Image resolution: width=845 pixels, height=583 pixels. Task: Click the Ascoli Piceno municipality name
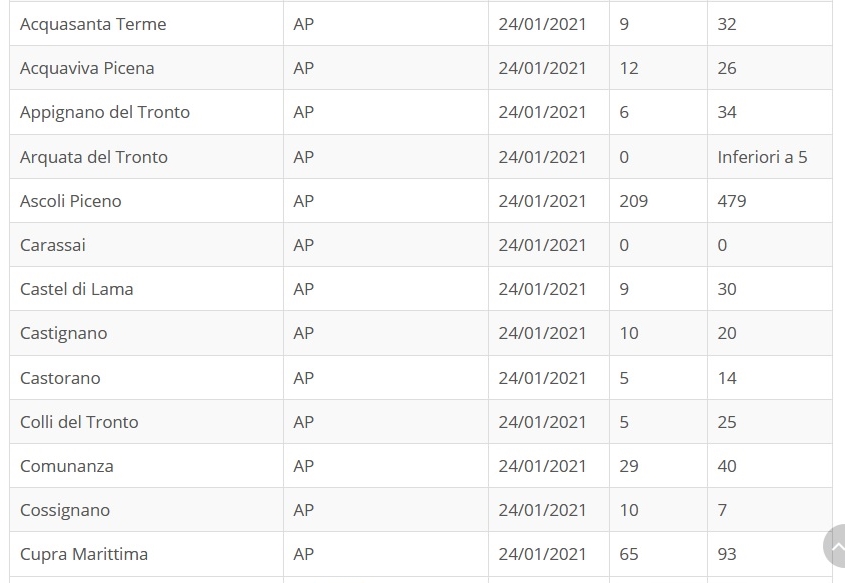coord(71,201)
